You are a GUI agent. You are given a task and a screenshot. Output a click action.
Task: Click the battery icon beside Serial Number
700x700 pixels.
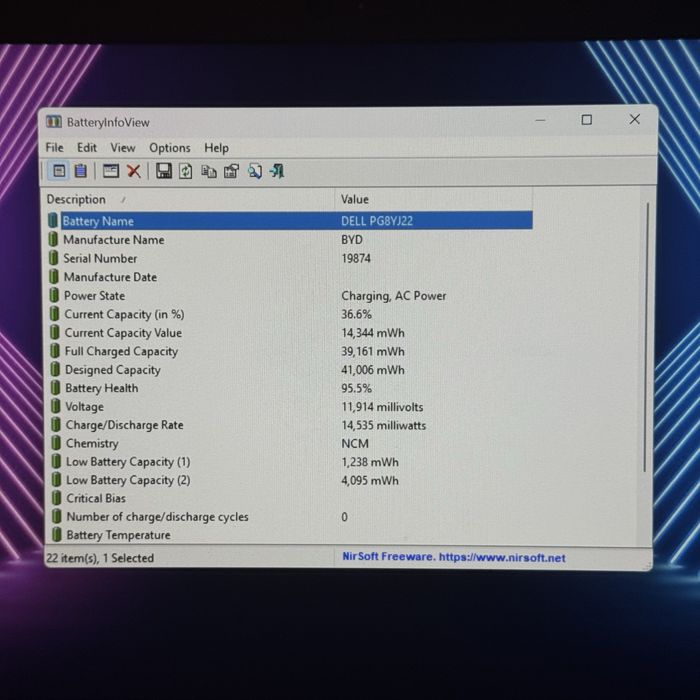(x=54, y=258)
